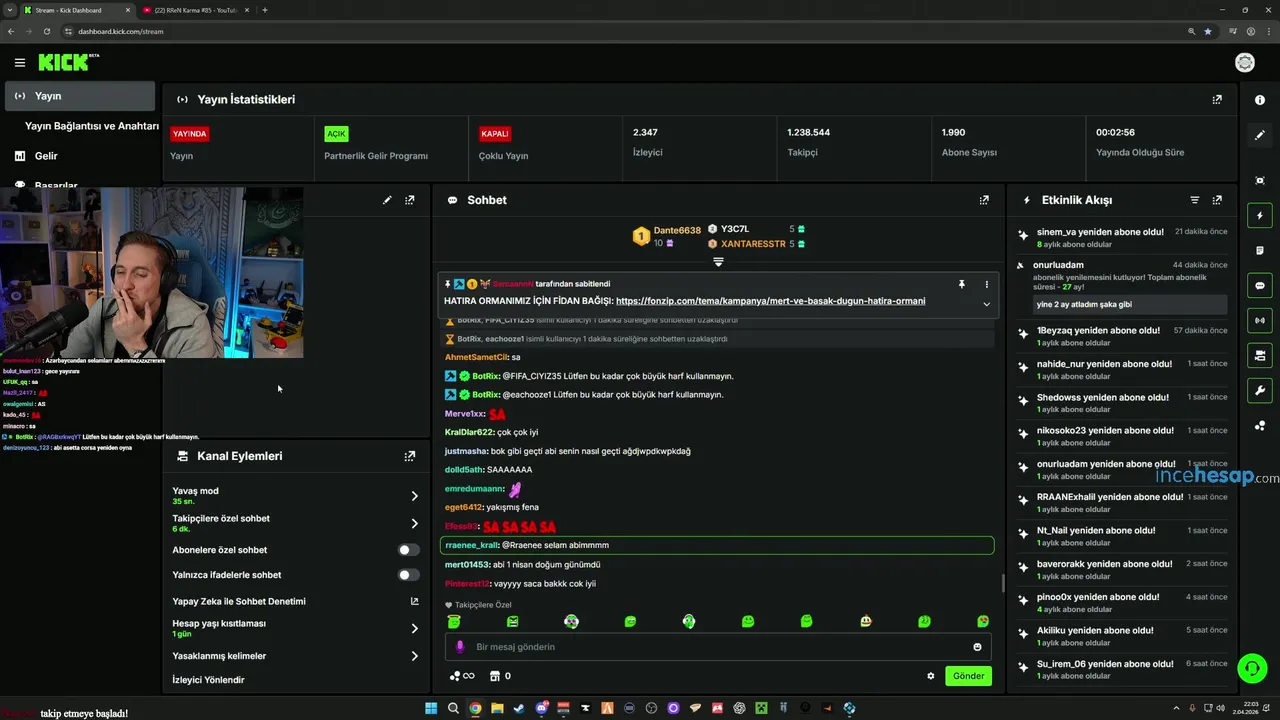The width and height of the screenshot is (1280, 720).
Task: Pop out the Yayın İstatistikleri panel
Action: (x=1217, y=100)
